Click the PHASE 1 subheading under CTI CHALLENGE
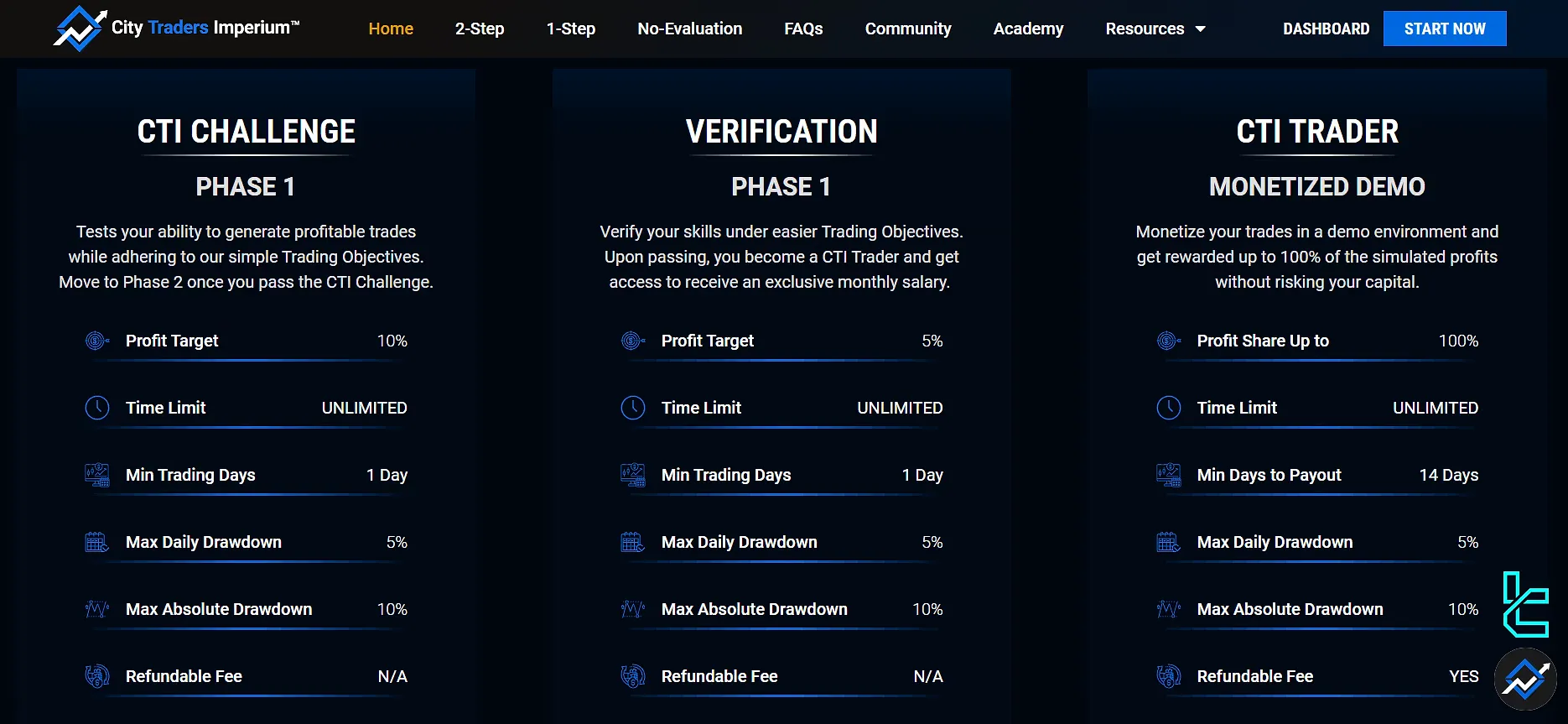This screenshot has width=1568, height=724. pos(246,186)
